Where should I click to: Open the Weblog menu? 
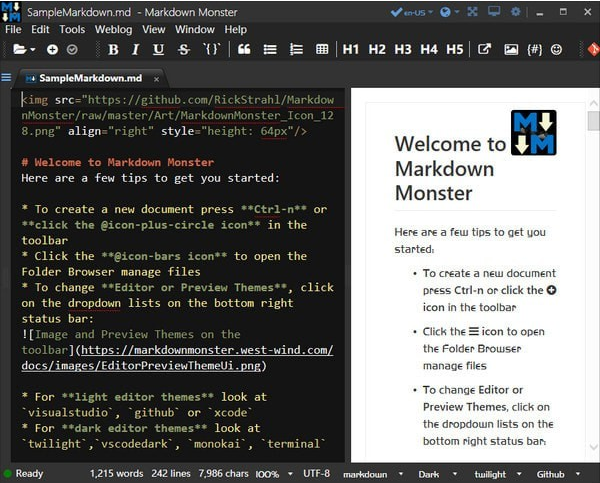(113, 29)
